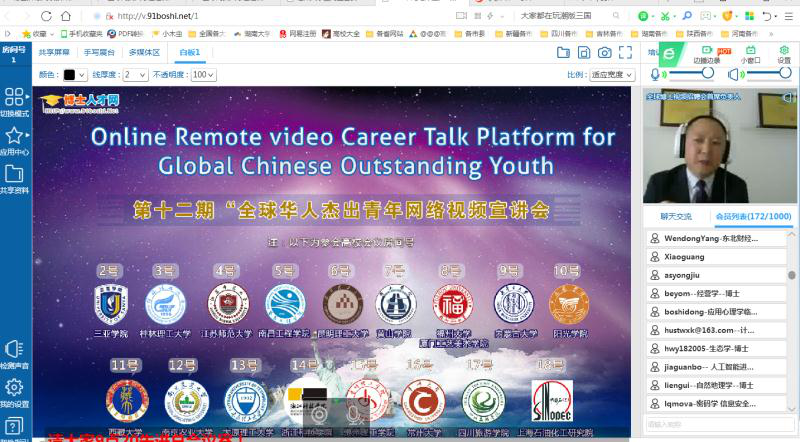800x442 pixels.
Task: Expand the bookmarks overflow chevron
Action: 771,34
